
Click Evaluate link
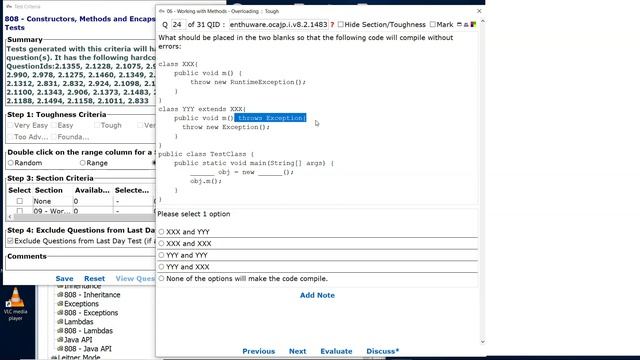click(336, 351)
